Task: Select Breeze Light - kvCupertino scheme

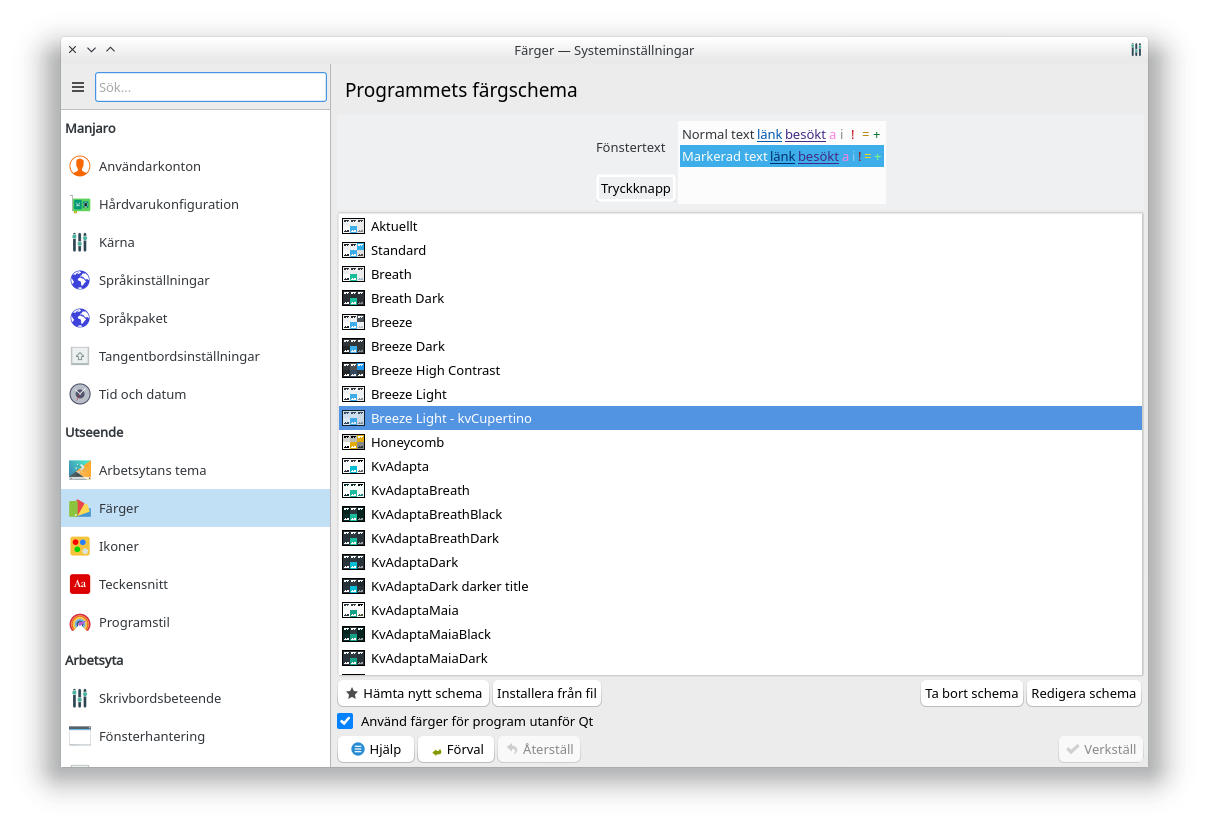Action: (x=740, y=418)
